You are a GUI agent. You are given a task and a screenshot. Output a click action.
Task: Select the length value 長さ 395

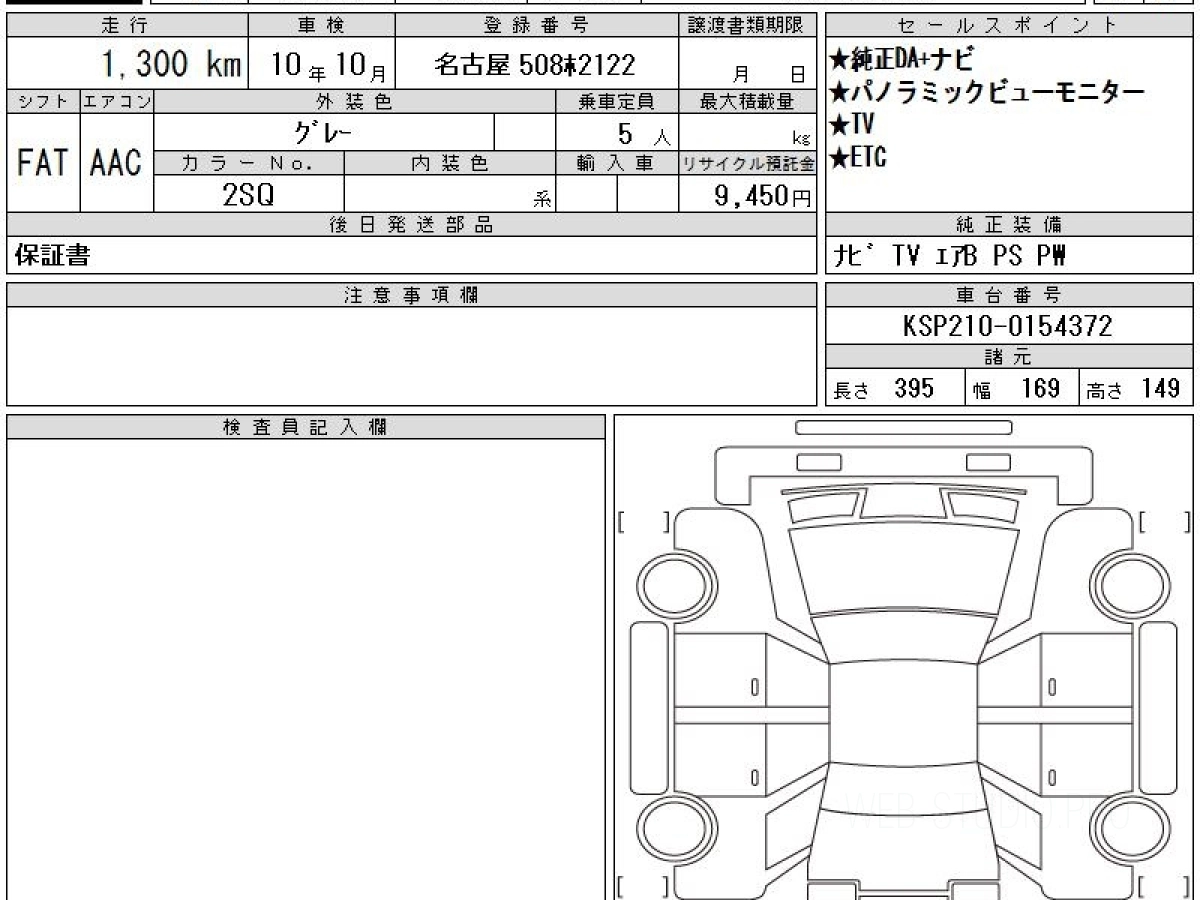883,388
